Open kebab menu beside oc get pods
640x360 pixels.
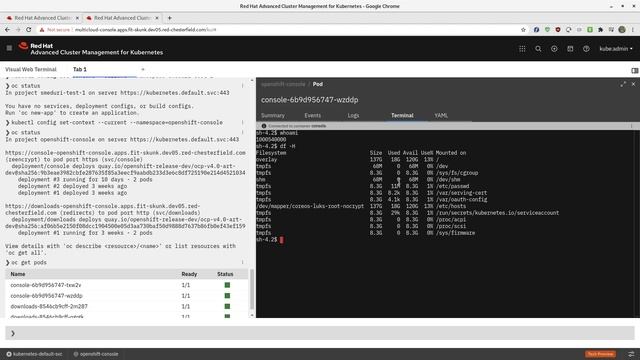click(x=242, y=262)
